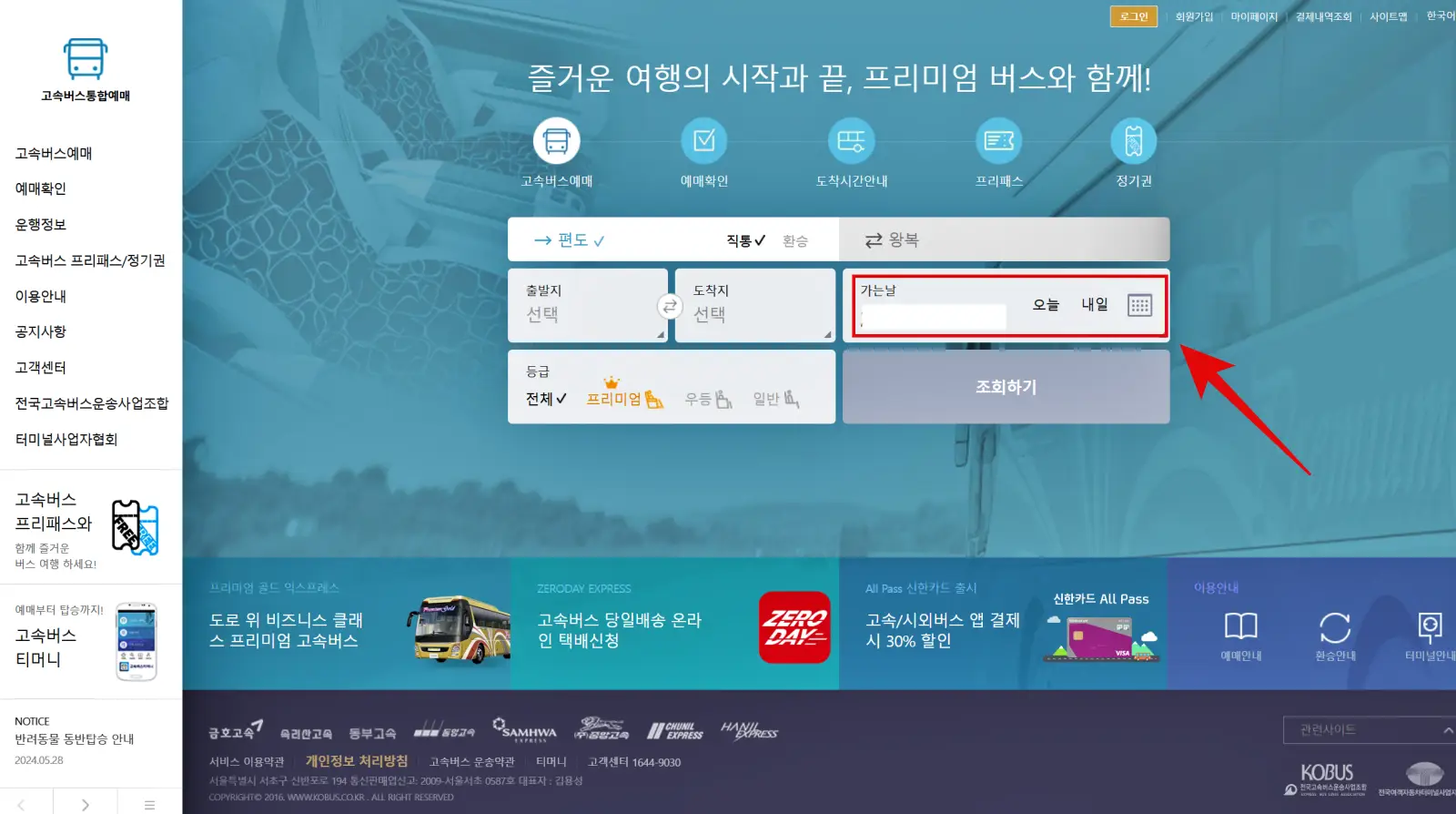This screenshot has width=1456, height=814.
Task: Click the 환승안내 circular arrows icon
Action: pos(1335,627)
